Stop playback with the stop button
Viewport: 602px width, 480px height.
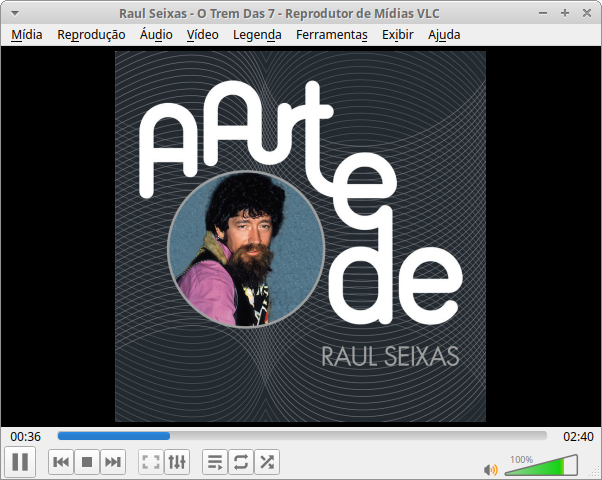click(x=87, y=462)
